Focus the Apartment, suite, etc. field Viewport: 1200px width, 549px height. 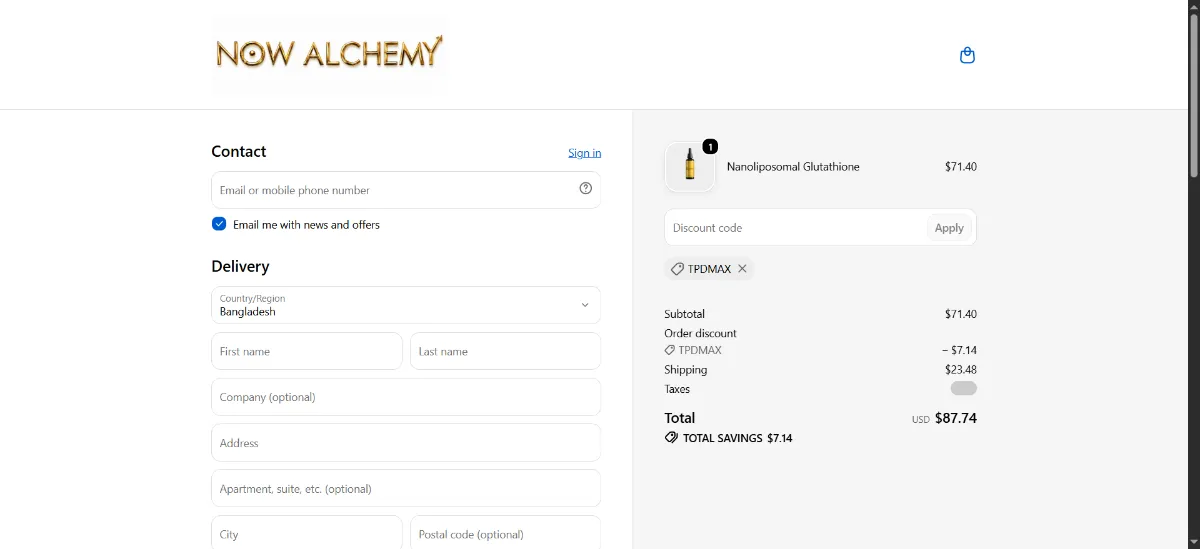(406, 489)
